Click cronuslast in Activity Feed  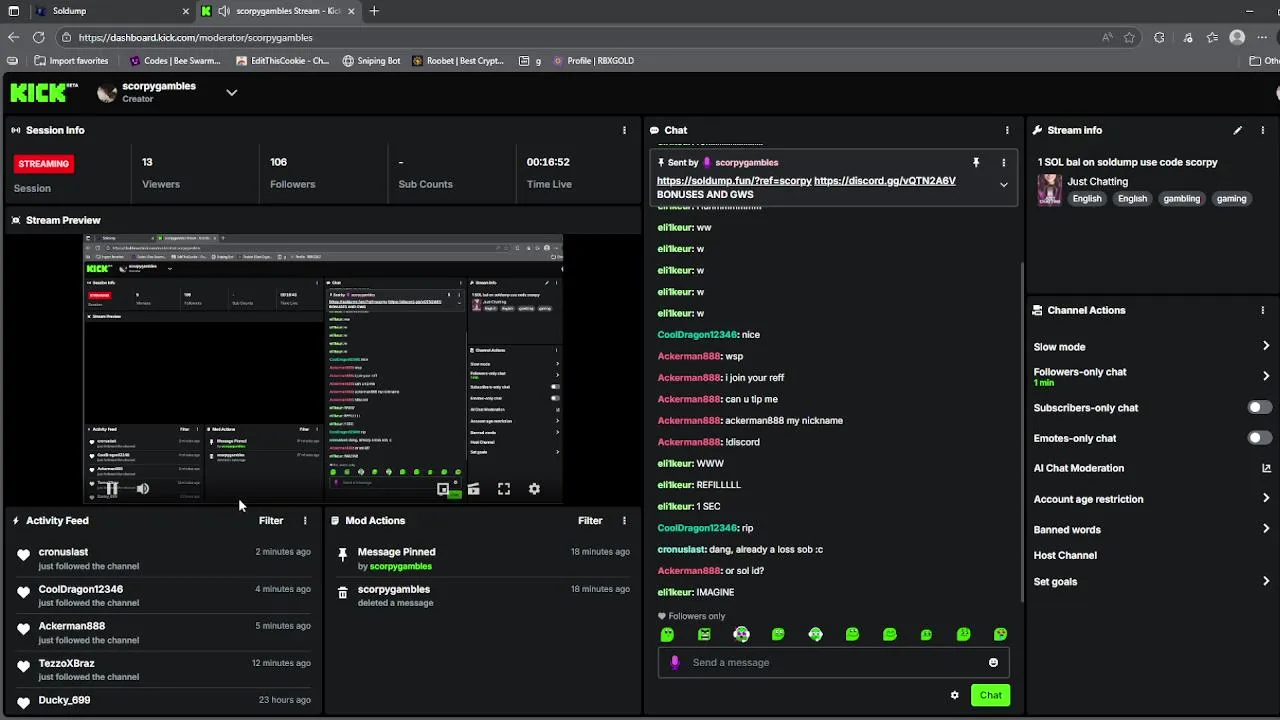[x=63, y=552]
